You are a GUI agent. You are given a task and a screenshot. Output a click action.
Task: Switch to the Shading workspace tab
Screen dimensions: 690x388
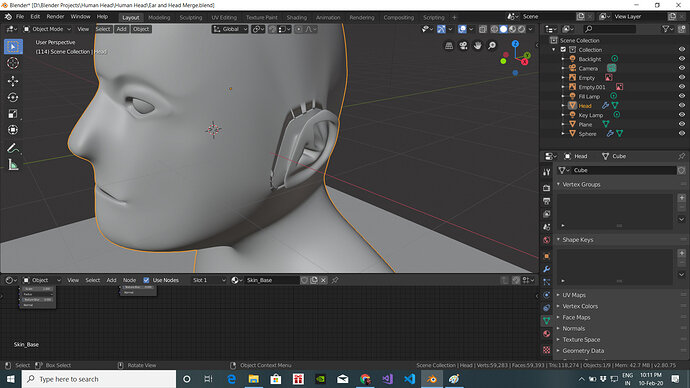coord(297,18)
